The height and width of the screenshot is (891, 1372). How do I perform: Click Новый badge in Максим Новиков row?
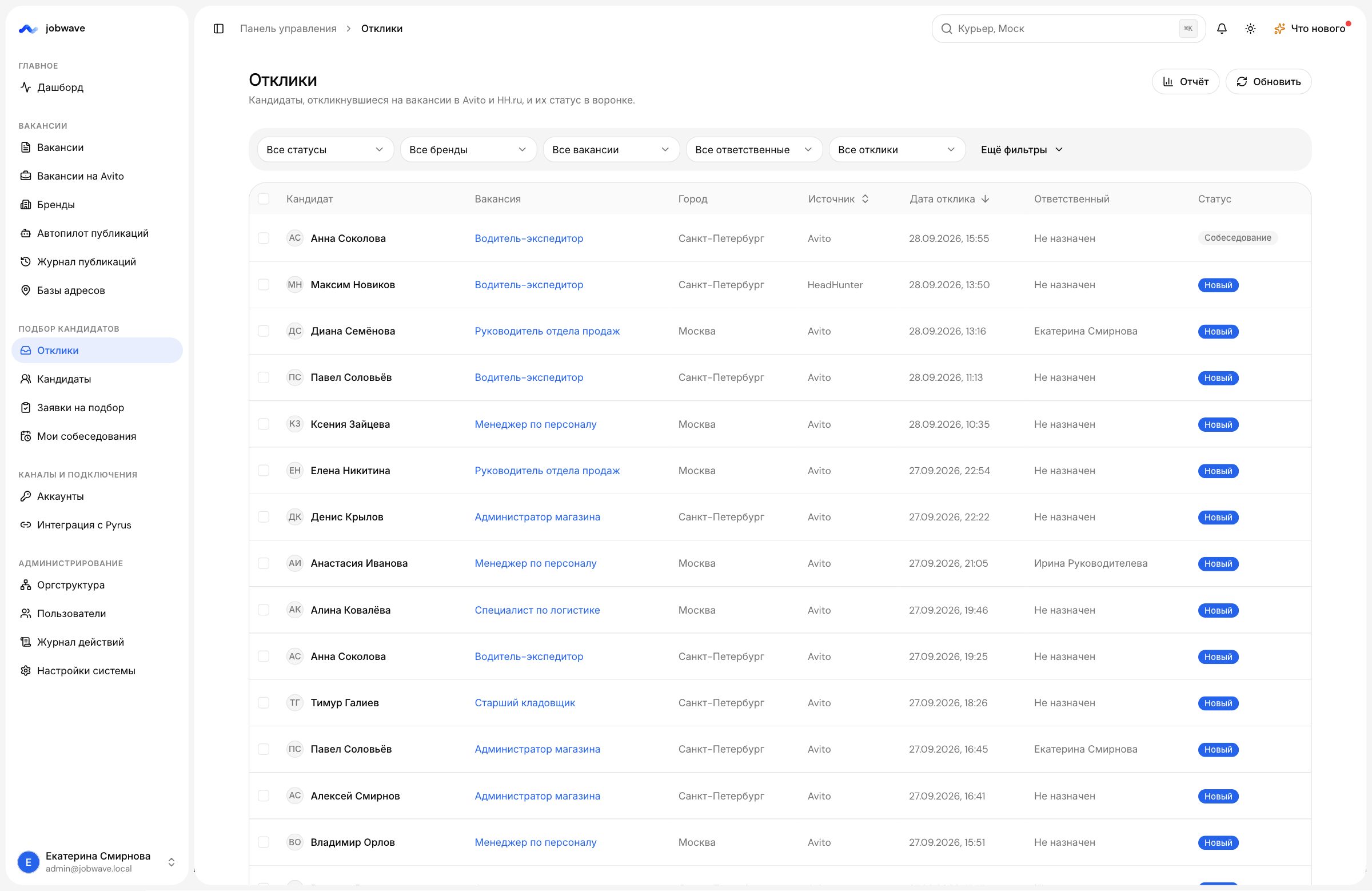(1218, 285)
